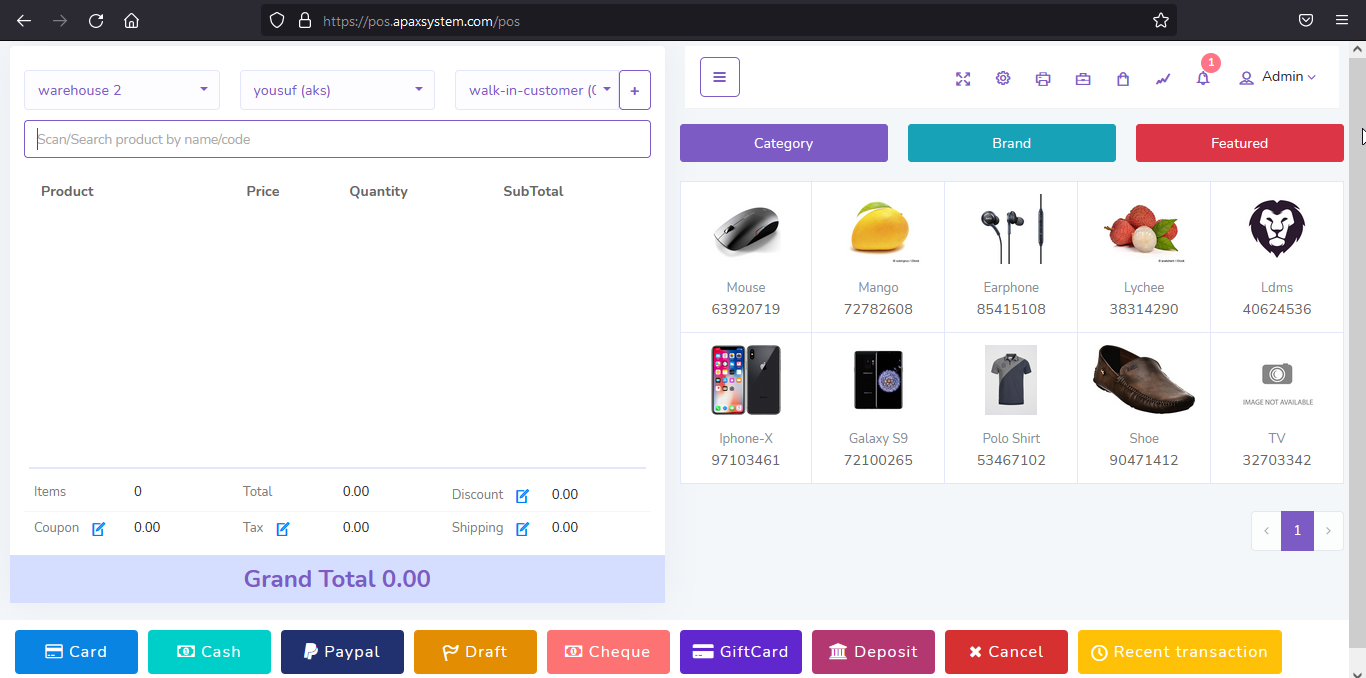Pay with Cash
The width and height of the screenshot is (1366, 678).
click(x=209, y=652)
